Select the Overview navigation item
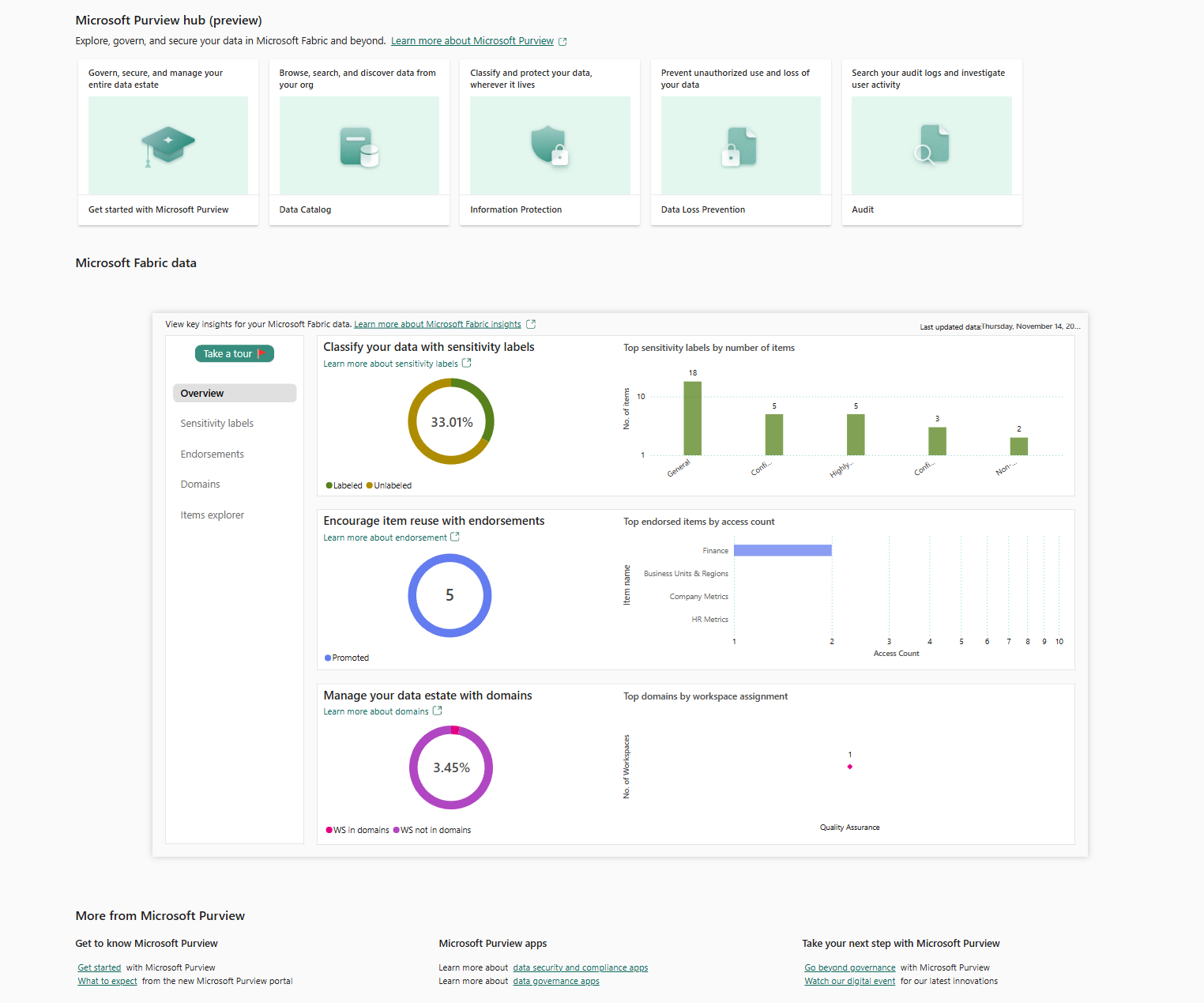The image size is (1204, 1003). click(x=234, y=394)
